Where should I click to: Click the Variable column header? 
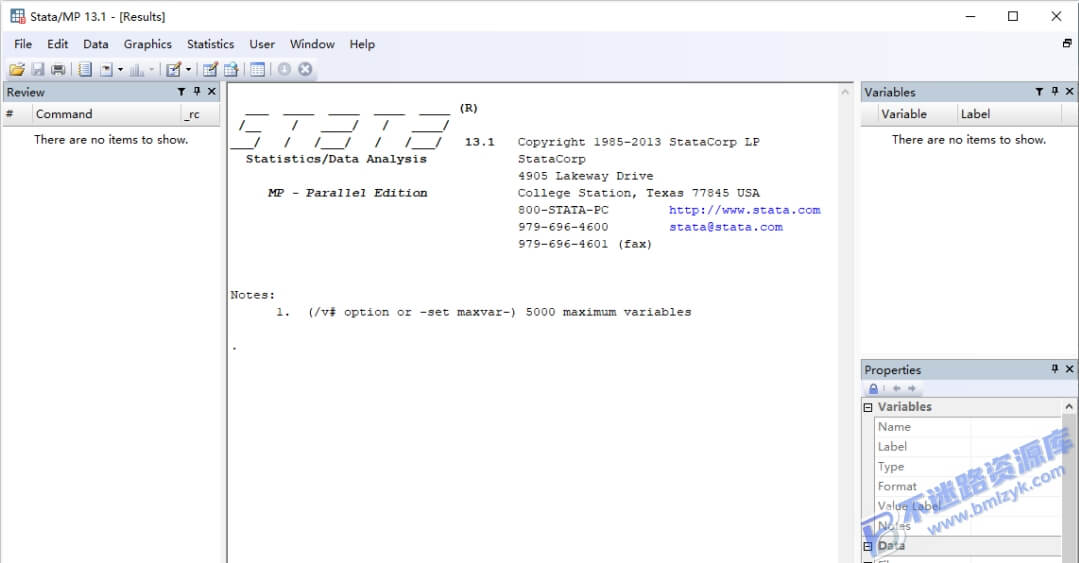pyautogui.click(x=917, y=114)
